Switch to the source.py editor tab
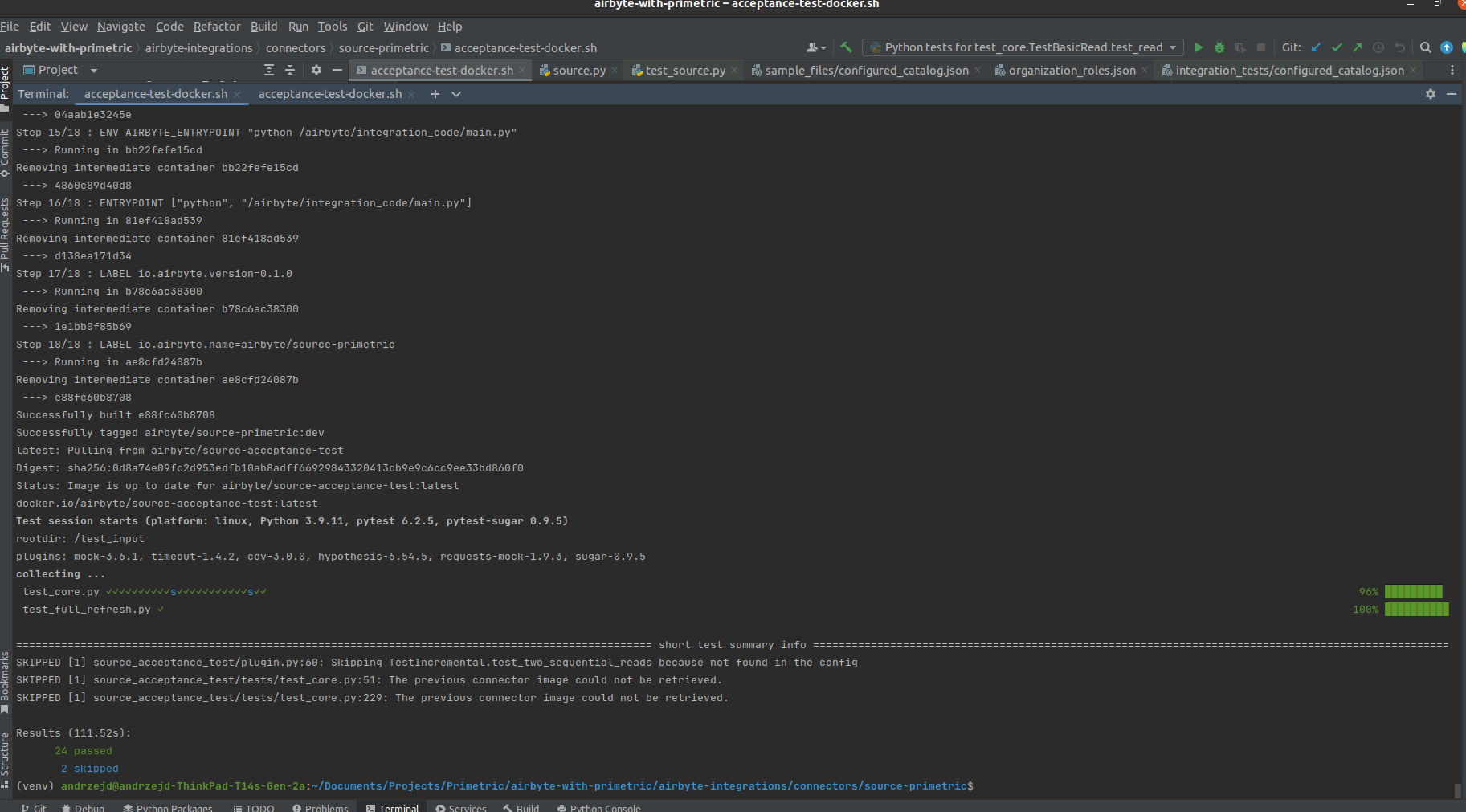 pos(578,70)
